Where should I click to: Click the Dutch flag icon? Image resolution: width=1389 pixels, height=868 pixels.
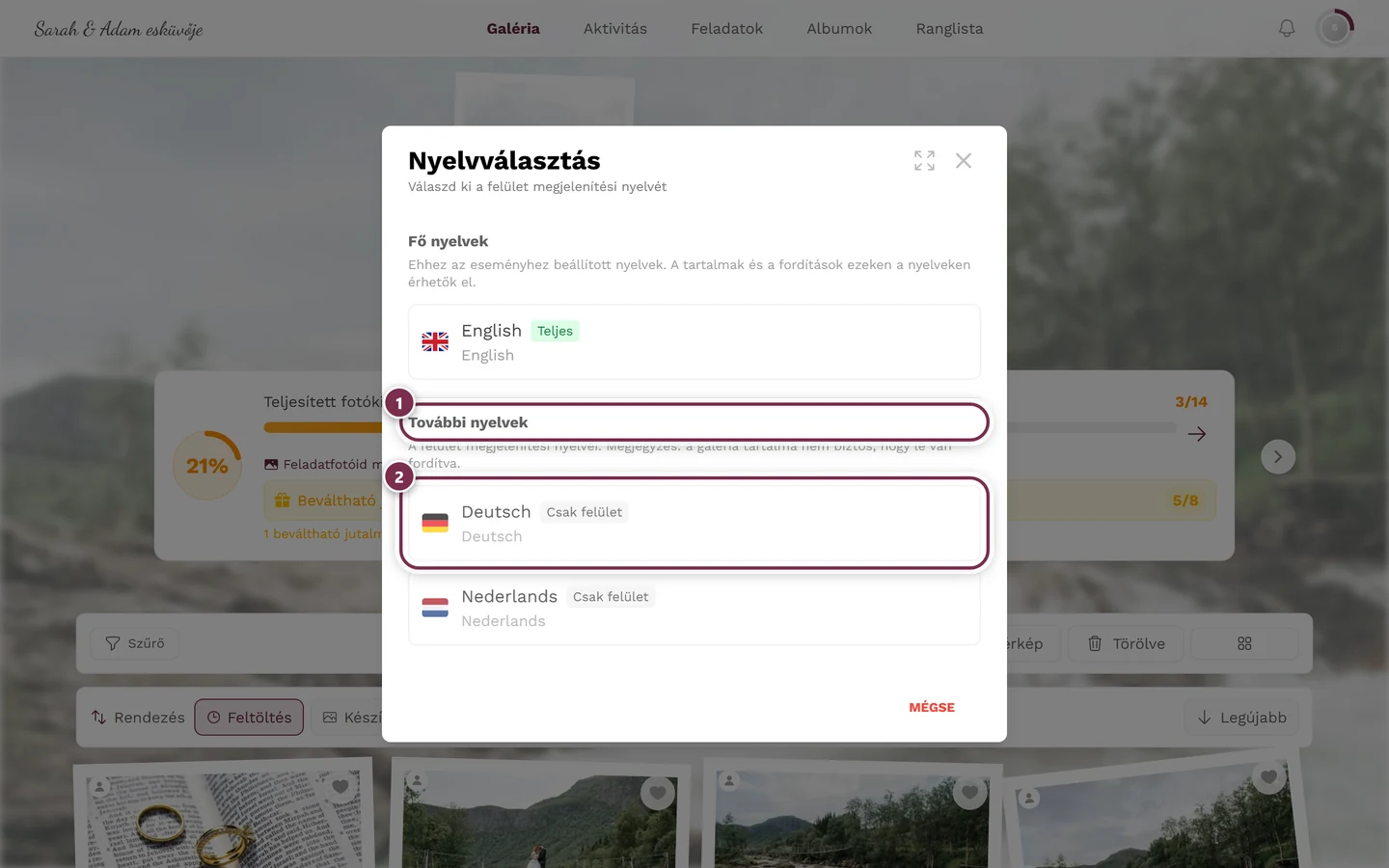[x=435, y=609]
